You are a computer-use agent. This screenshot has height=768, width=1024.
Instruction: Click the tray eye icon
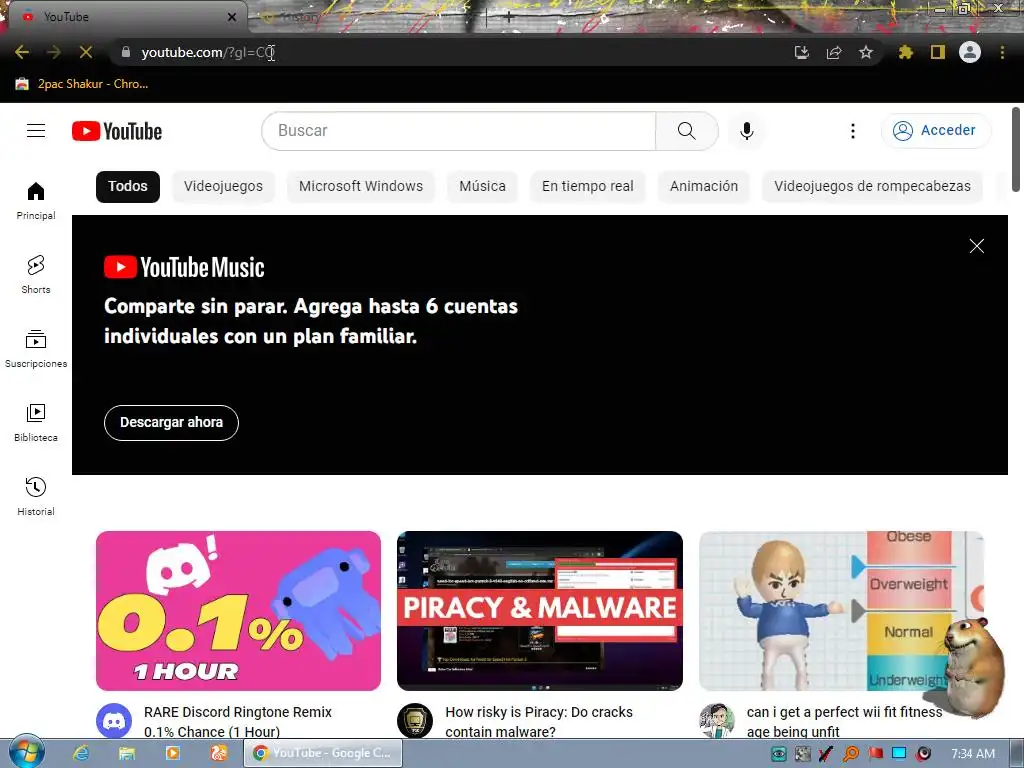point(778,754)
